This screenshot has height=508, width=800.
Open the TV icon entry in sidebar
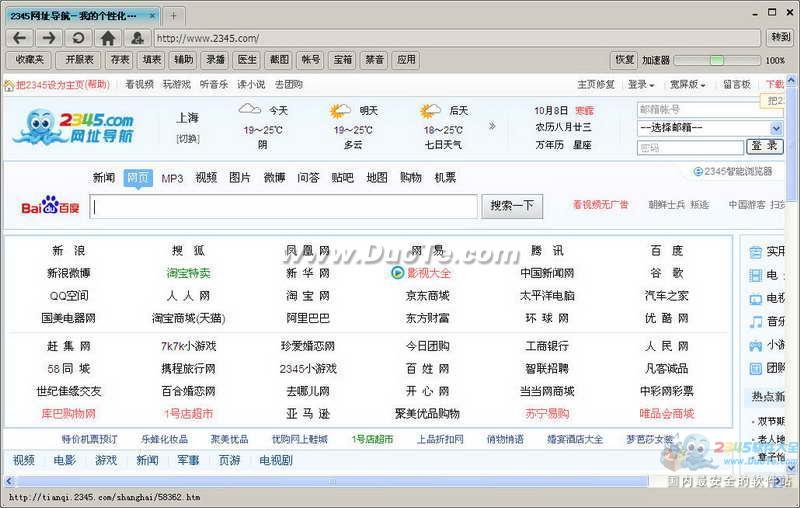click(756, 299)
